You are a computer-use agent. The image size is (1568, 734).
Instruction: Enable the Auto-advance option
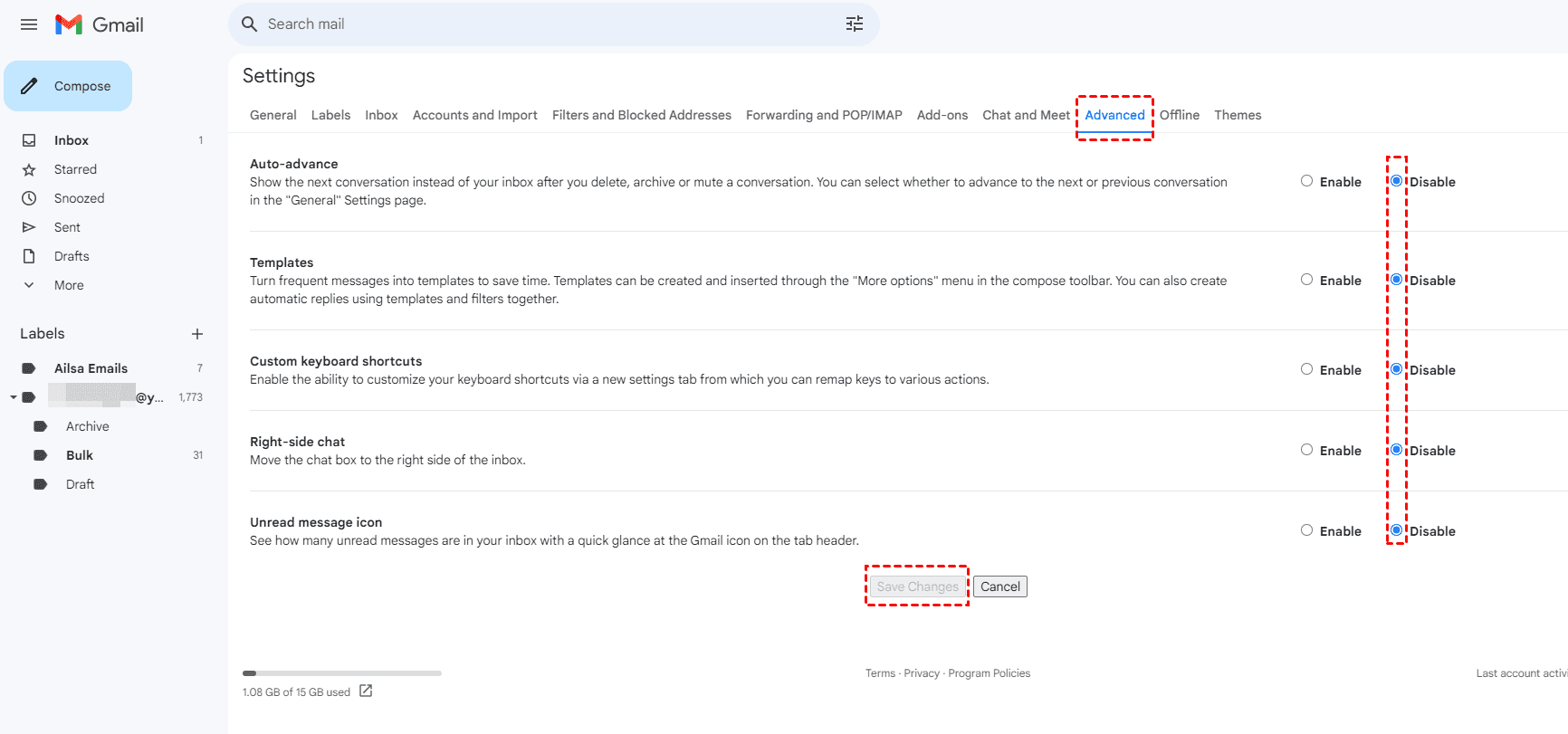(1306, 181)
